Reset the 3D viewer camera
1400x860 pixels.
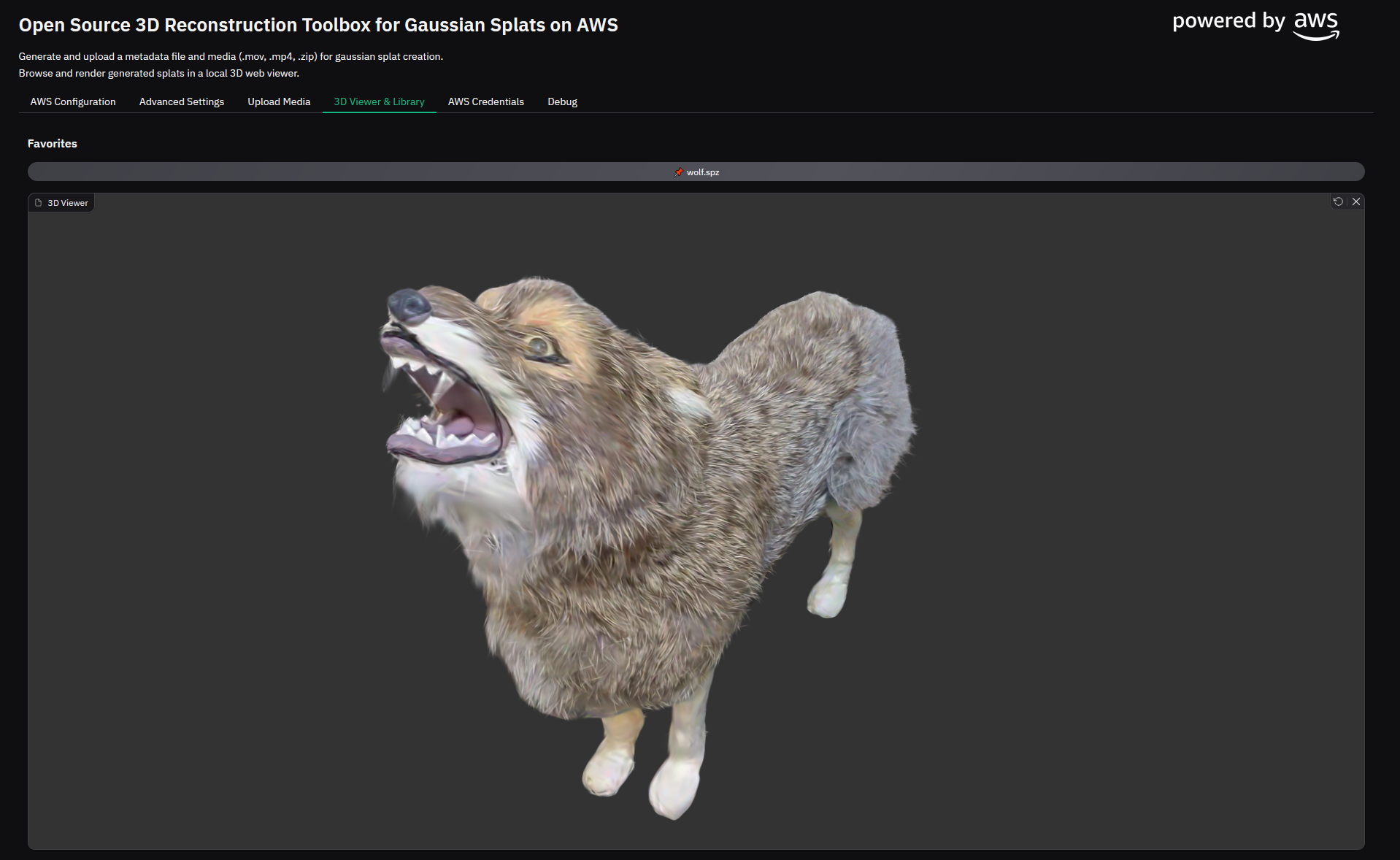(x=1338, y=201)
